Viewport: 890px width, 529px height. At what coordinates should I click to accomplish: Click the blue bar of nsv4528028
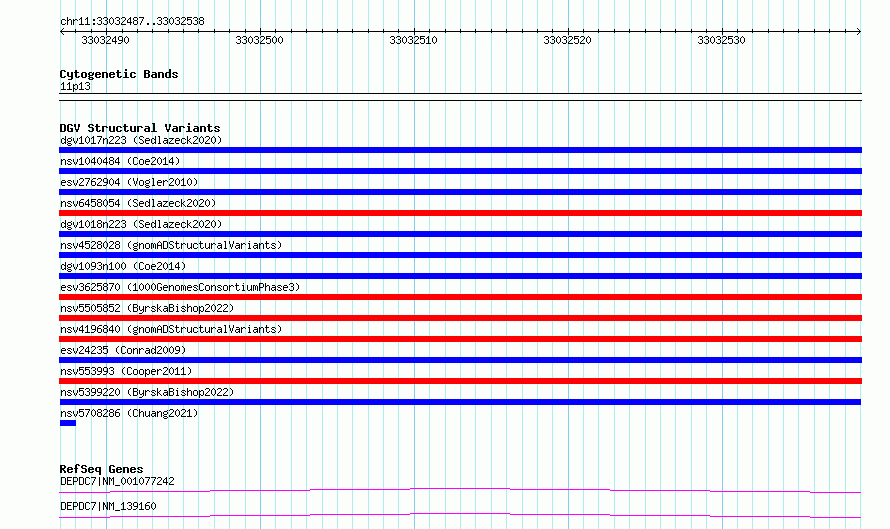point(460,255)
